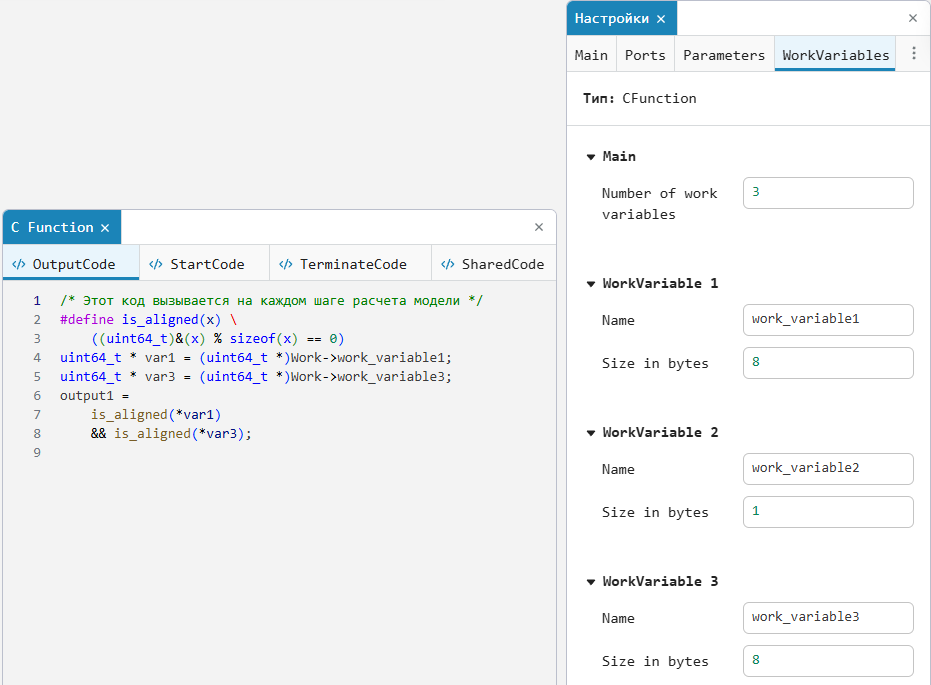Select the Parameters settings tab
The image size is (931, 685).
[724, 55]
